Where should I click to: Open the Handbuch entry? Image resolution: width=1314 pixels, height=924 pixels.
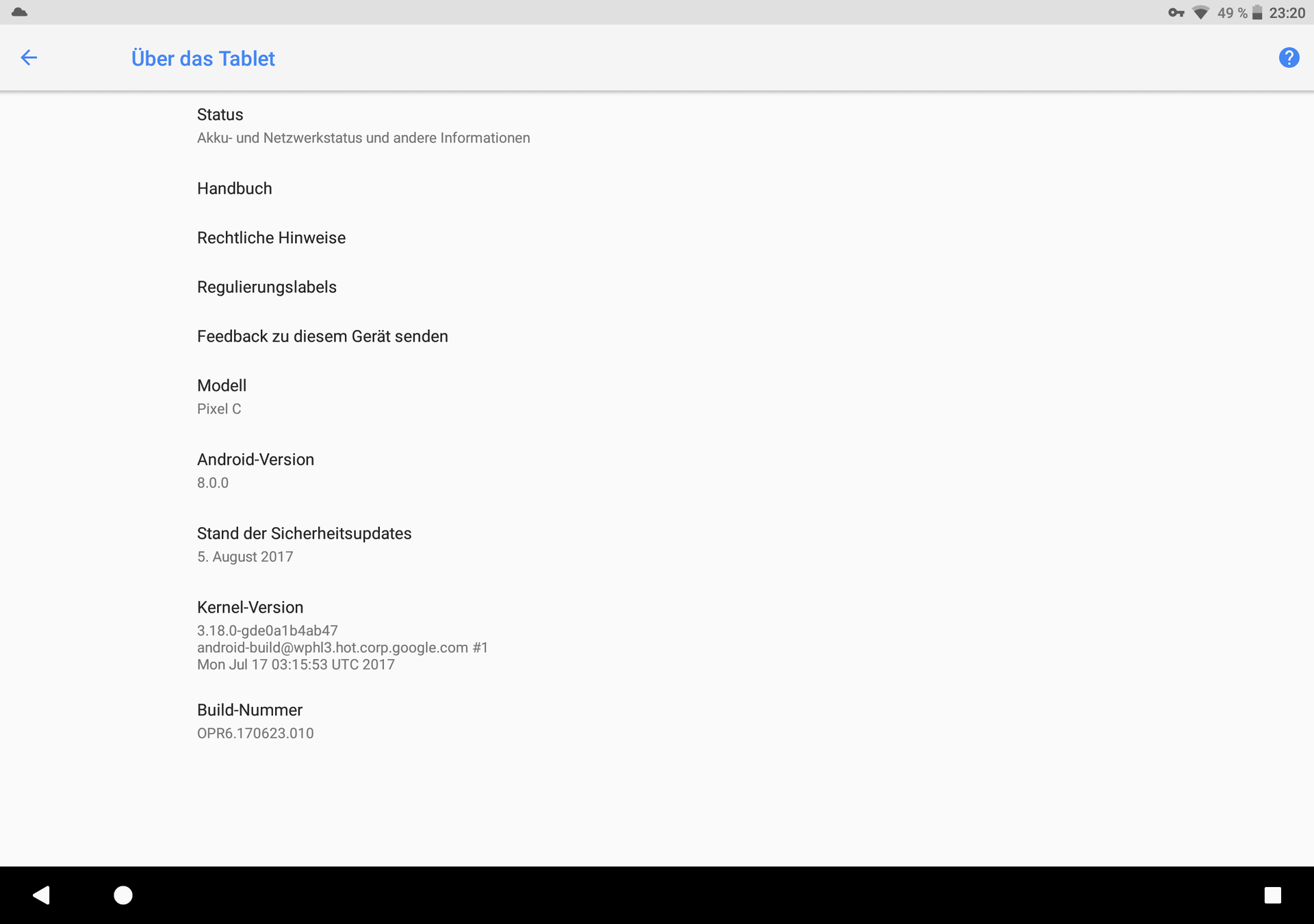657,188
